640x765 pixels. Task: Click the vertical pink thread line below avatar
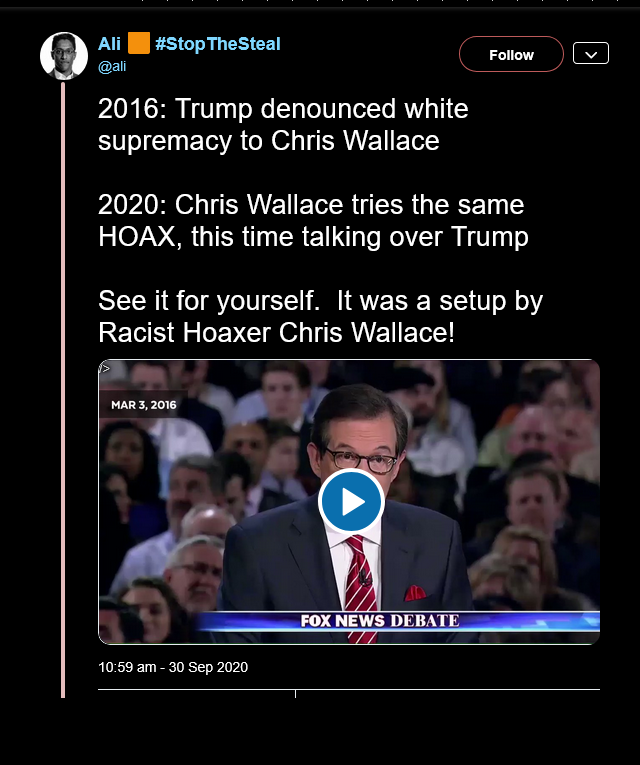pos(63,390)
